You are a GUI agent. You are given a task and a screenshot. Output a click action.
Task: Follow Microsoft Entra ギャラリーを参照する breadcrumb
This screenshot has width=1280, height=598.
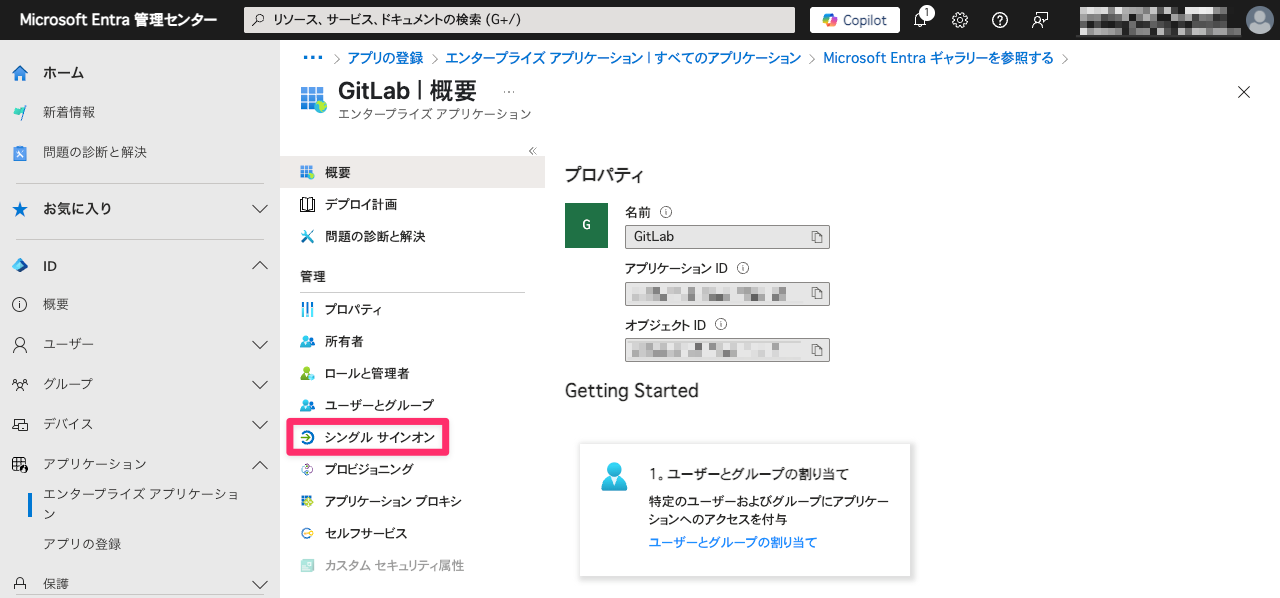pos(938,58)
